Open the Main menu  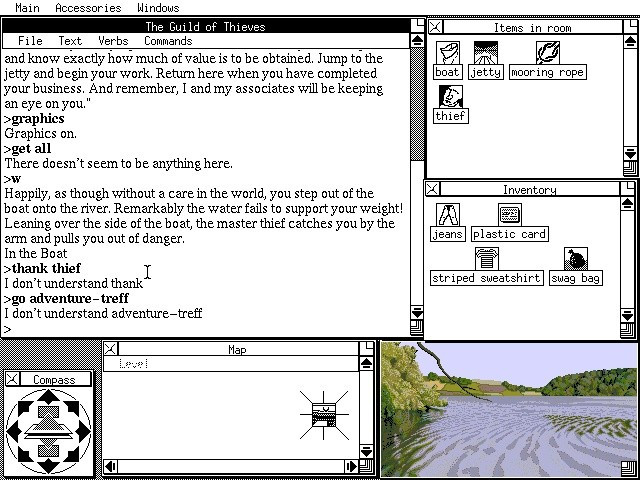27,8
